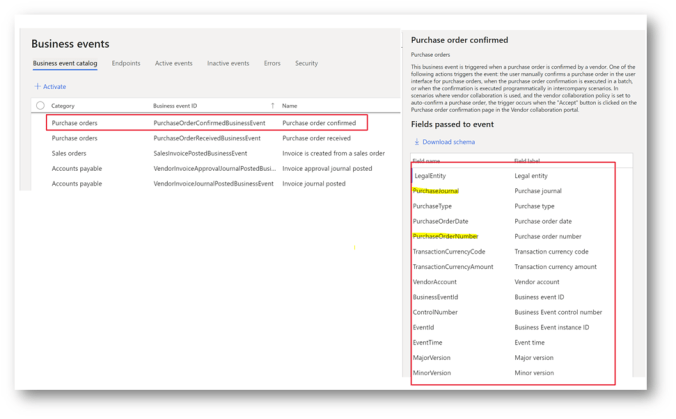Screen dimensions: 676x419
Task: Click the plus icon beside Activate
Action: coord(38,87)
